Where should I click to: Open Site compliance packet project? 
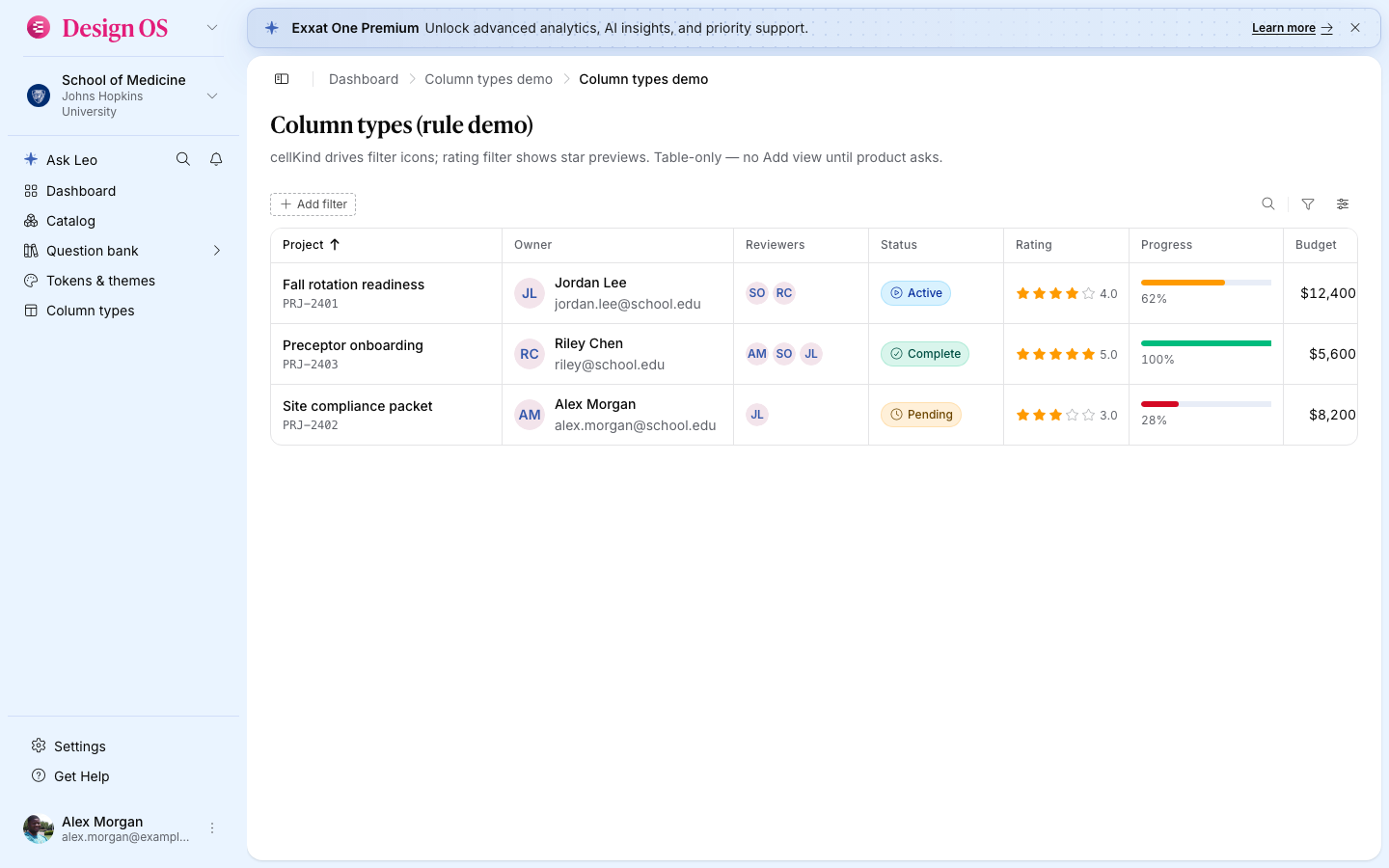click(358, 406)
